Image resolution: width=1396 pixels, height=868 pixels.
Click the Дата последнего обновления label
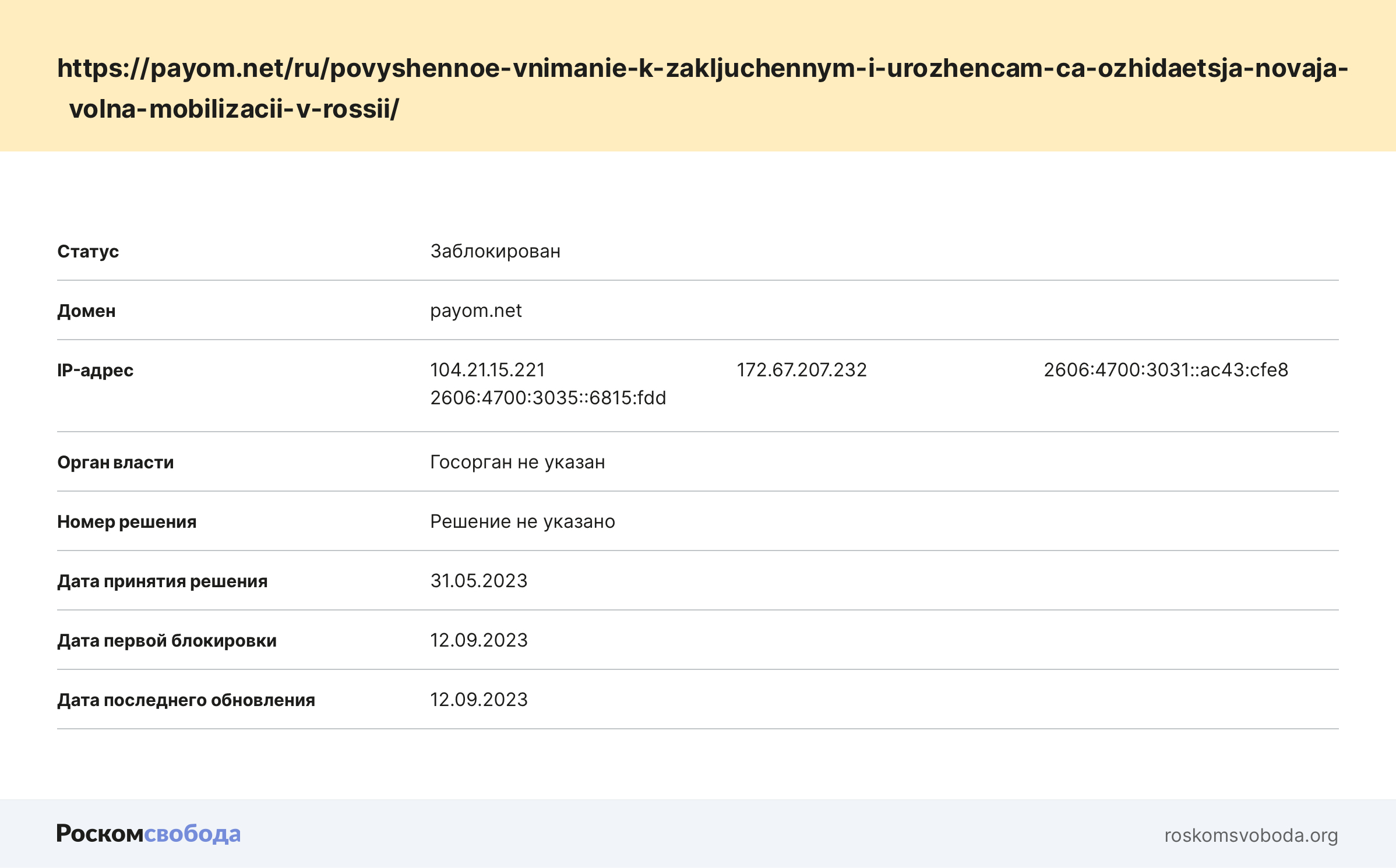(186, 700)
